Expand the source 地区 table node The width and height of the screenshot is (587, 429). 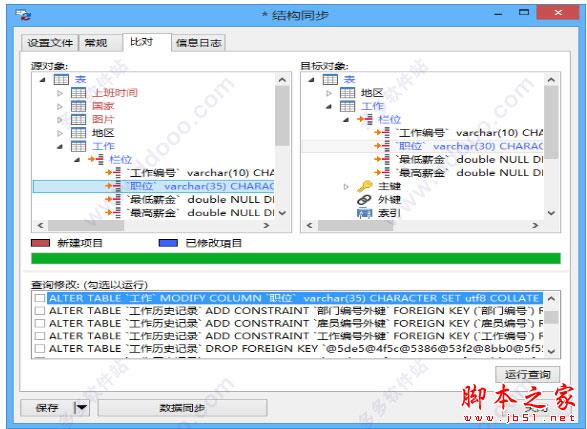click(60, 133)
